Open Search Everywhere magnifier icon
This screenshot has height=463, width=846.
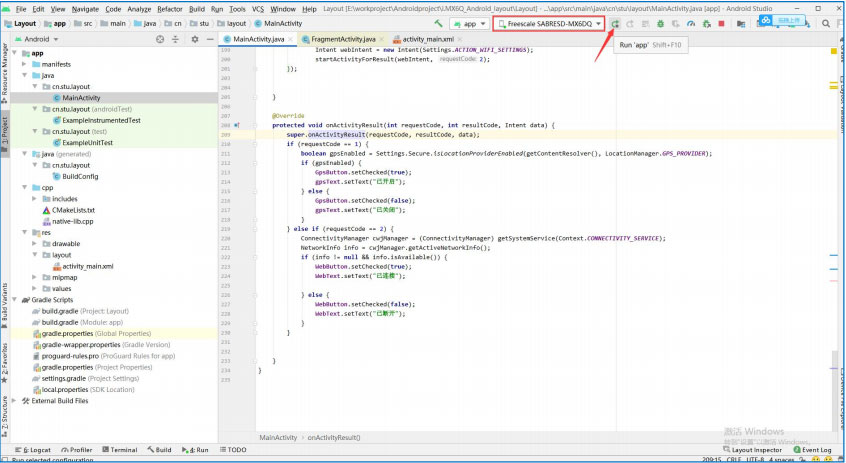(x=825, y=23)
